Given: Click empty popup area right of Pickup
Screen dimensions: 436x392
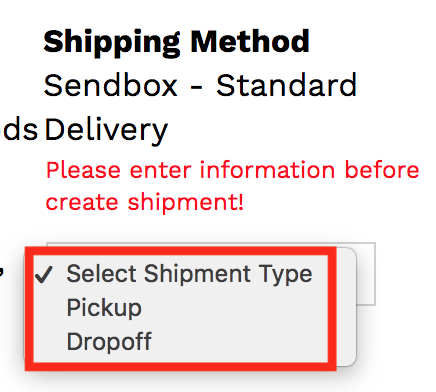Looking at the screenshot, I should click(x=234, y=307).
